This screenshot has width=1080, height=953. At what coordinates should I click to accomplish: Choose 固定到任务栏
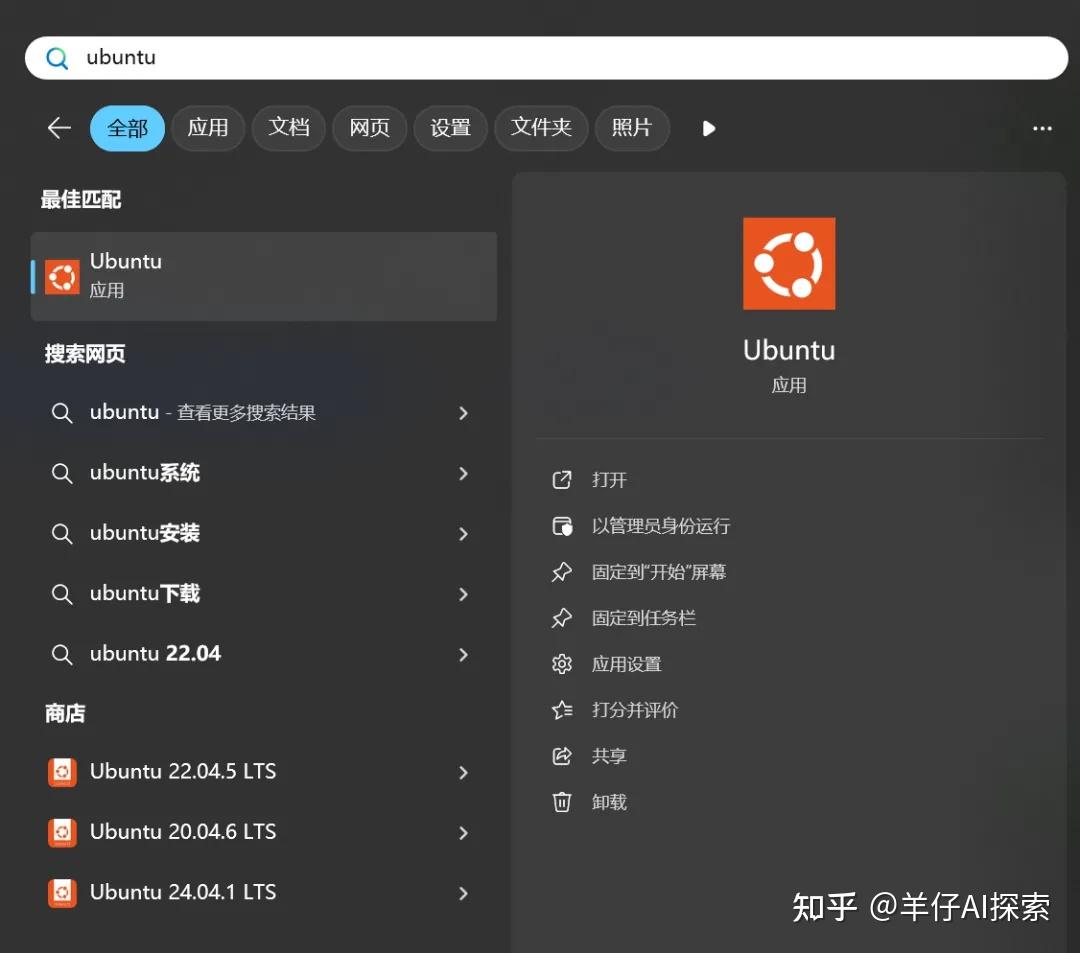click(643, 618)
